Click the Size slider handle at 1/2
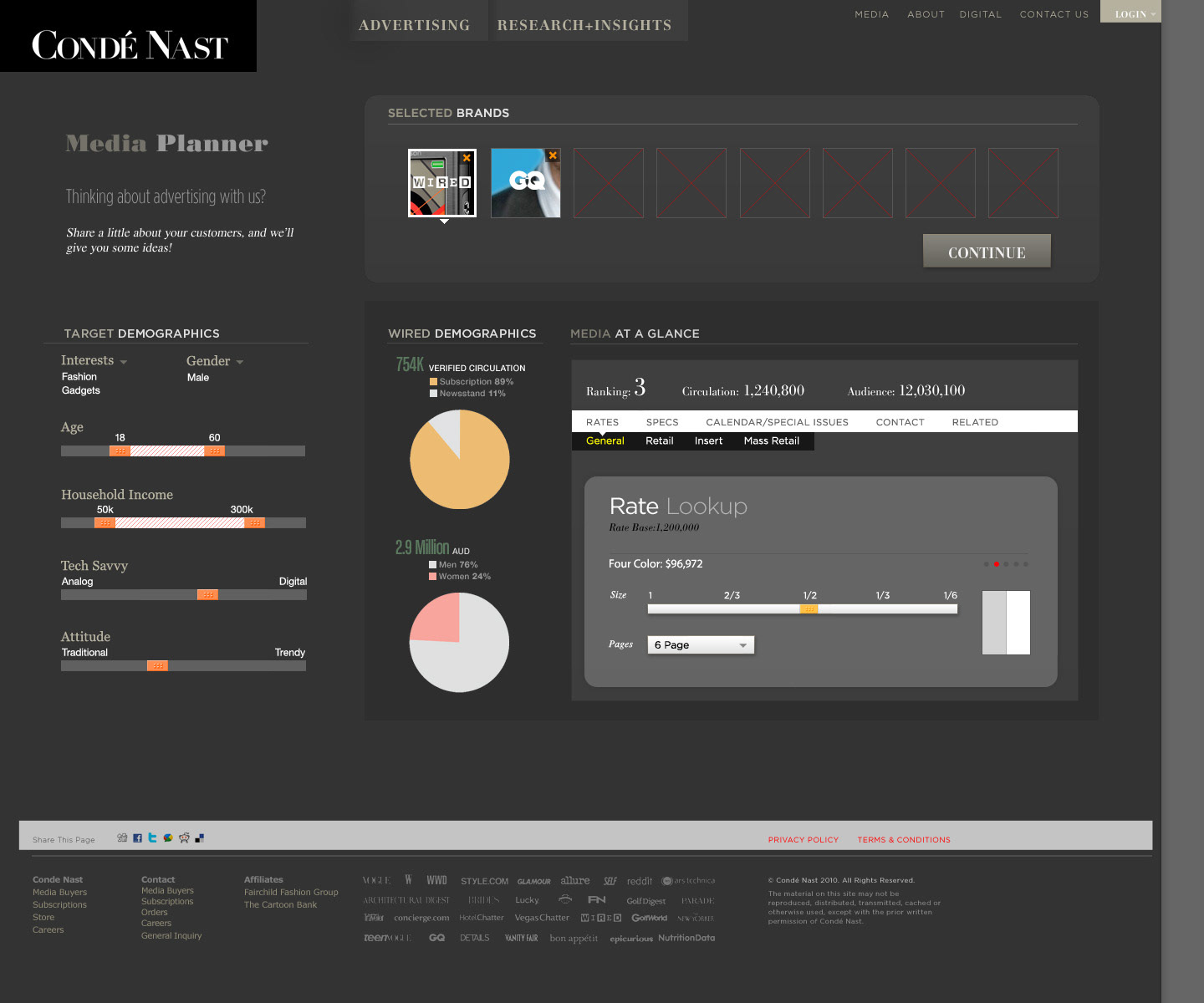 [809, 608]
